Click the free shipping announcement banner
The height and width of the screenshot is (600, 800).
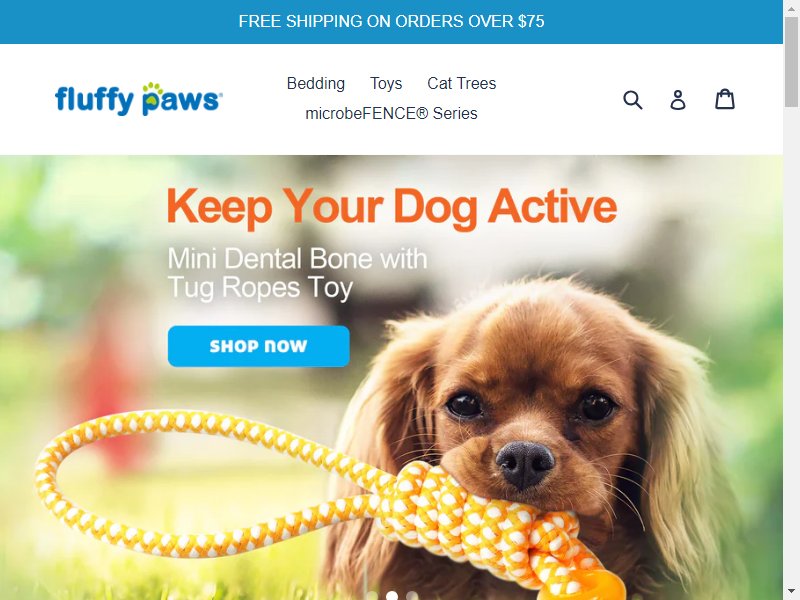391,21
